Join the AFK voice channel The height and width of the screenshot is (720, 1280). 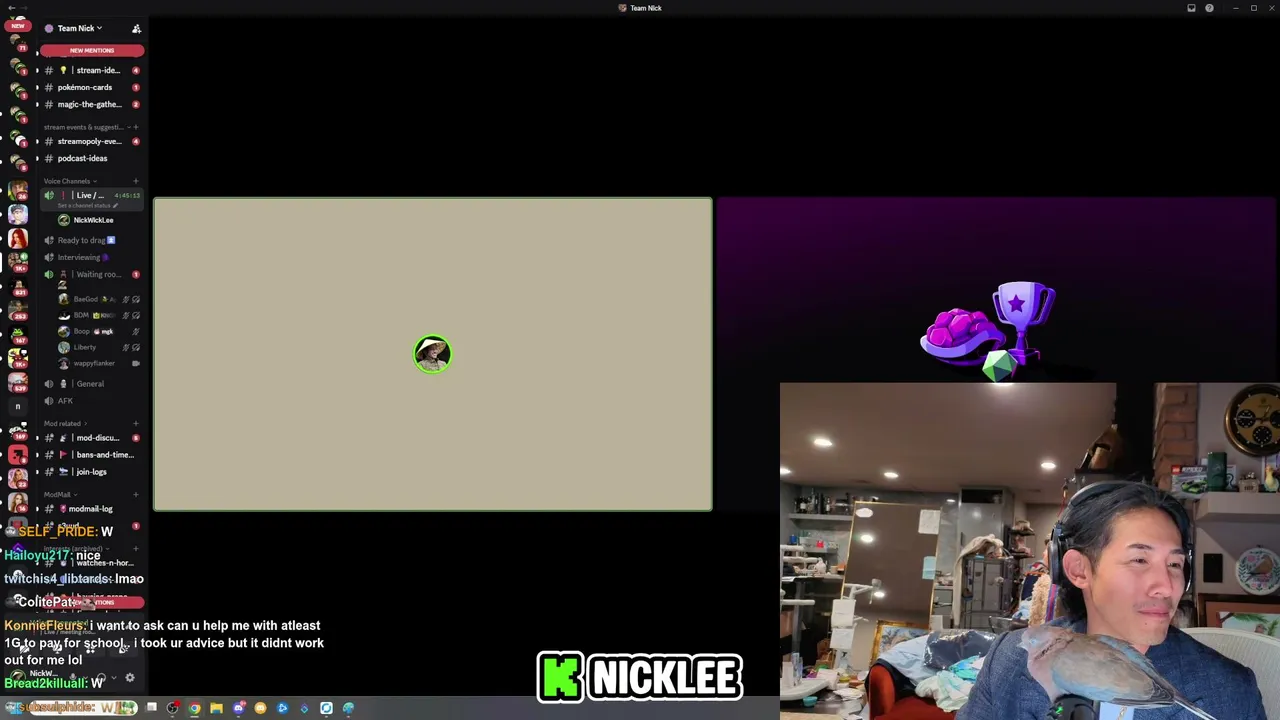point(92,401)
